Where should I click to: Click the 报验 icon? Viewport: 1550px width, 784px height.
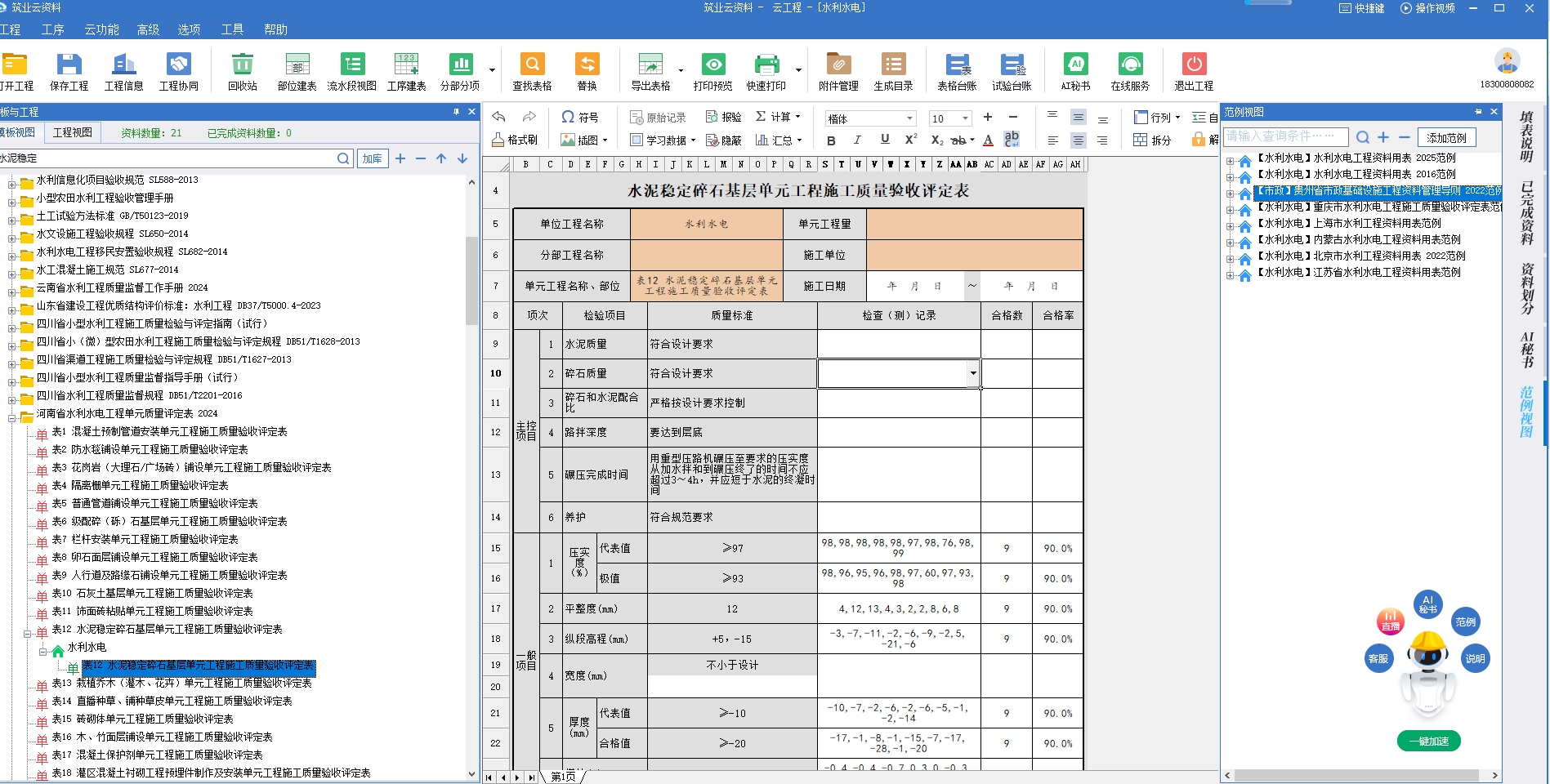[724, 117]
